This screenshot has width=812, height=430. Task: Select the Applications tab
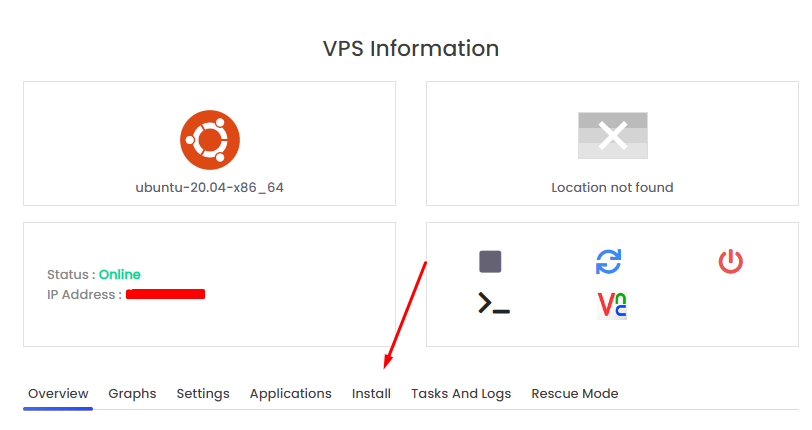pos(291,394)
